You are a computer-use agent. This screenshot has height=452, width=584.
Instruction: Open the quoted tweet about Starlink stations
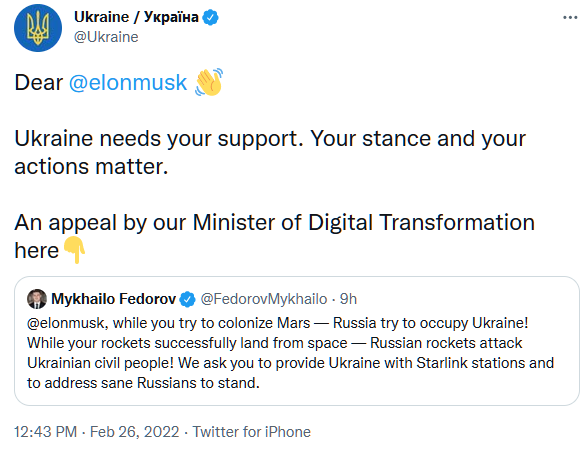tap(296, 341)
